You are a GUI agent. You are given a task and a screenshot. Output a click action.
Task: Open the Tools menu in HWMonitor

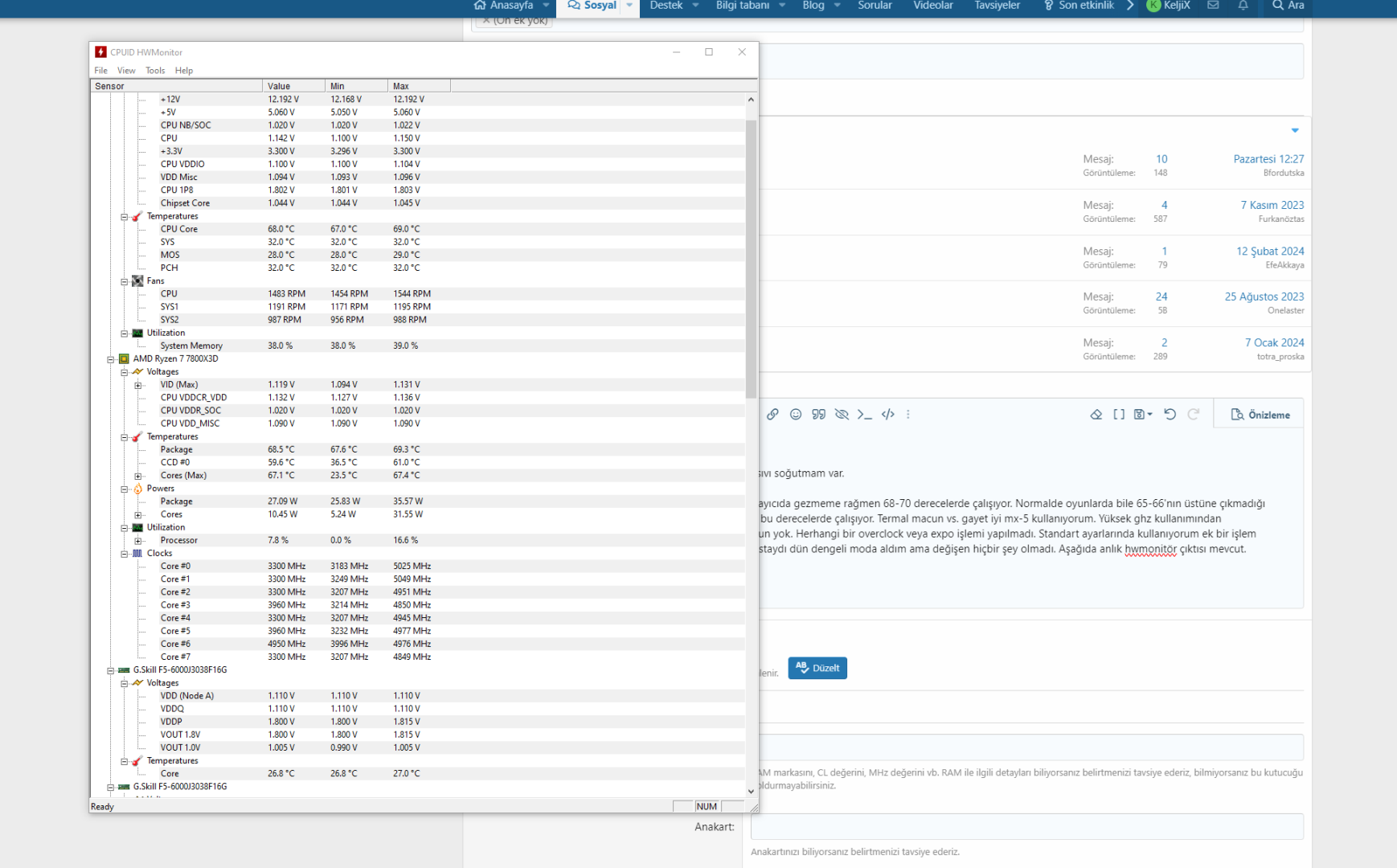[x=155, y=71]
